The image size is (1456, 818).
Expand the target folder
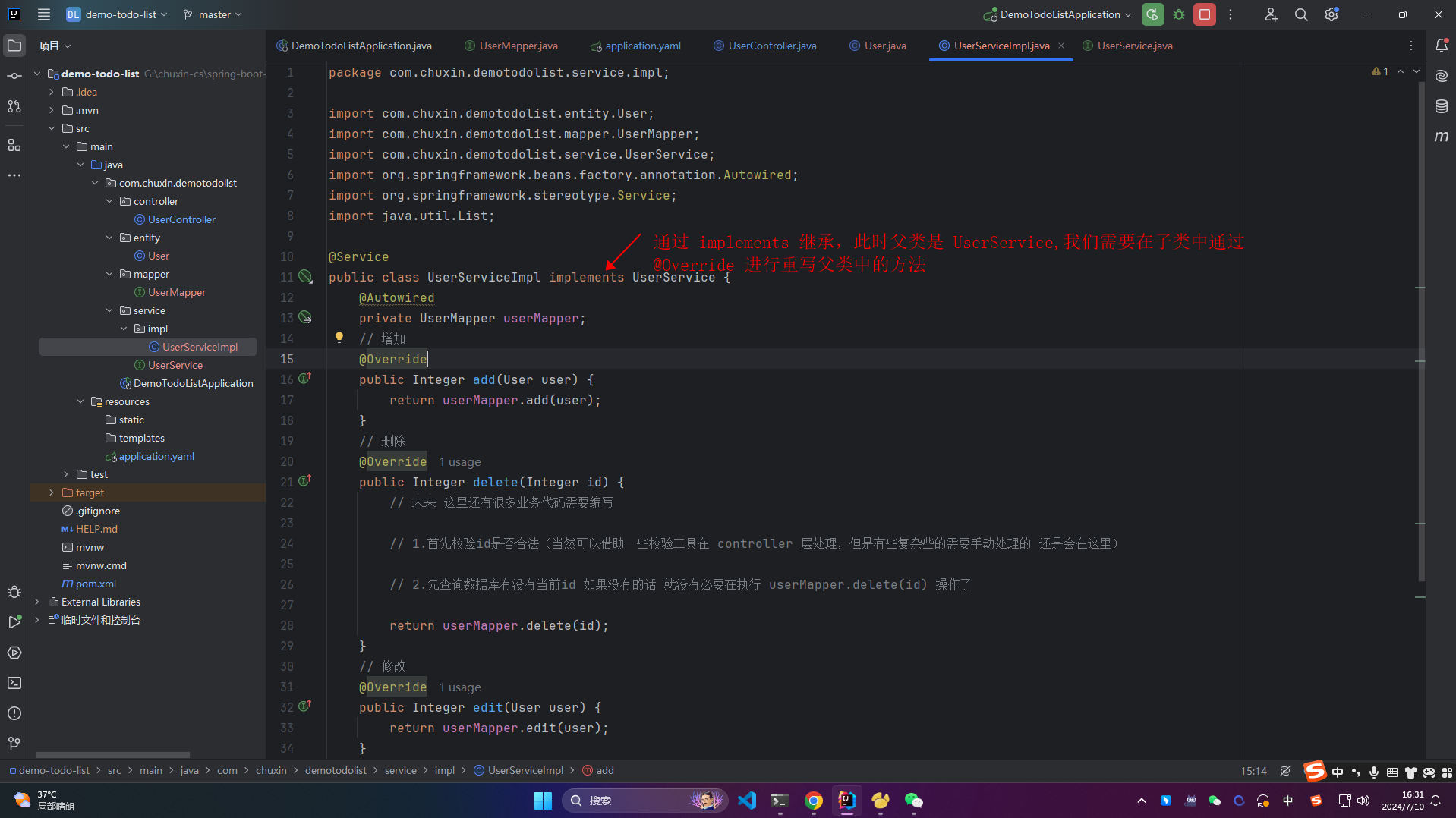click(52, 492)
